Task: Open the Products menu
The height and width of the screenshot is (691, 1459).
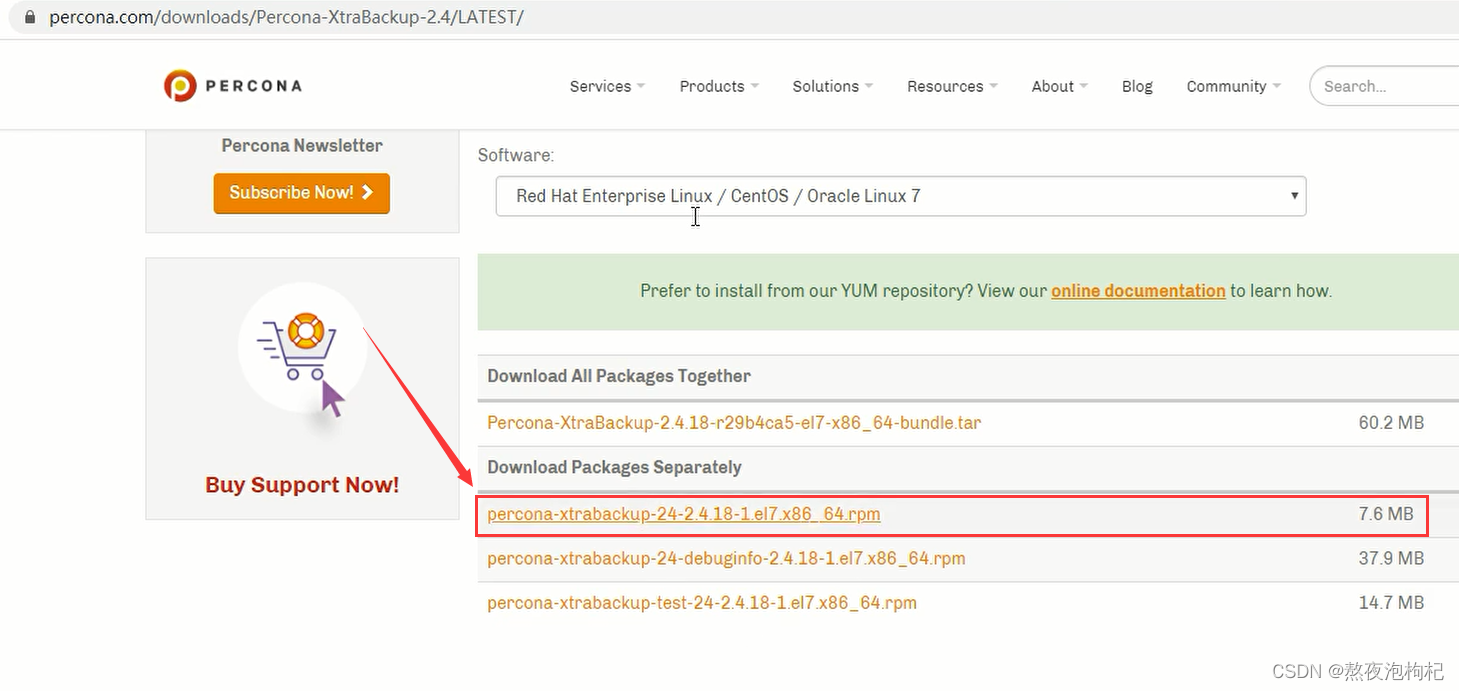Action: coord(719,86)
